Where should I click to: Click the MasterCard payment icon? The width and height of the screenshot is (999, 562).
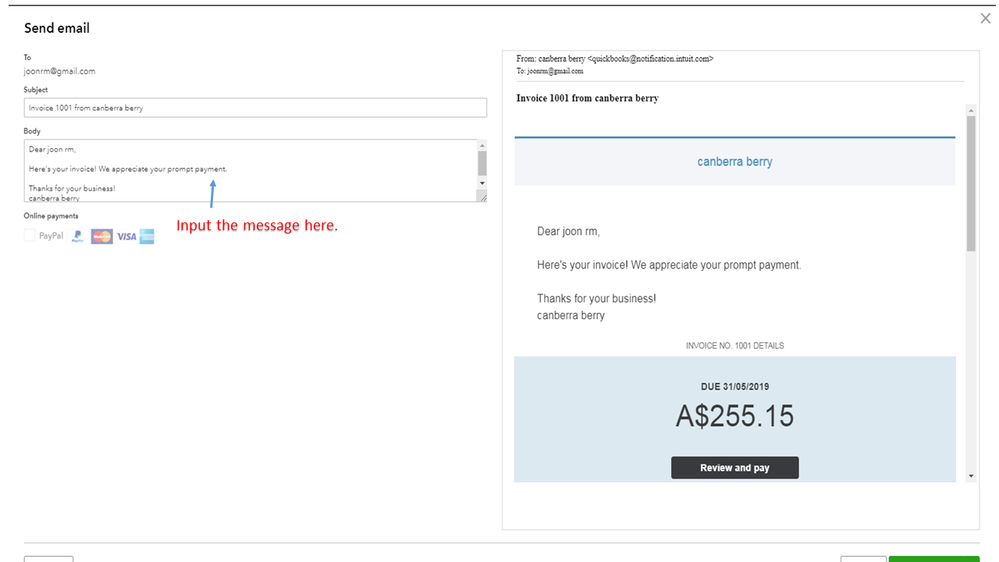pos(102,237)
